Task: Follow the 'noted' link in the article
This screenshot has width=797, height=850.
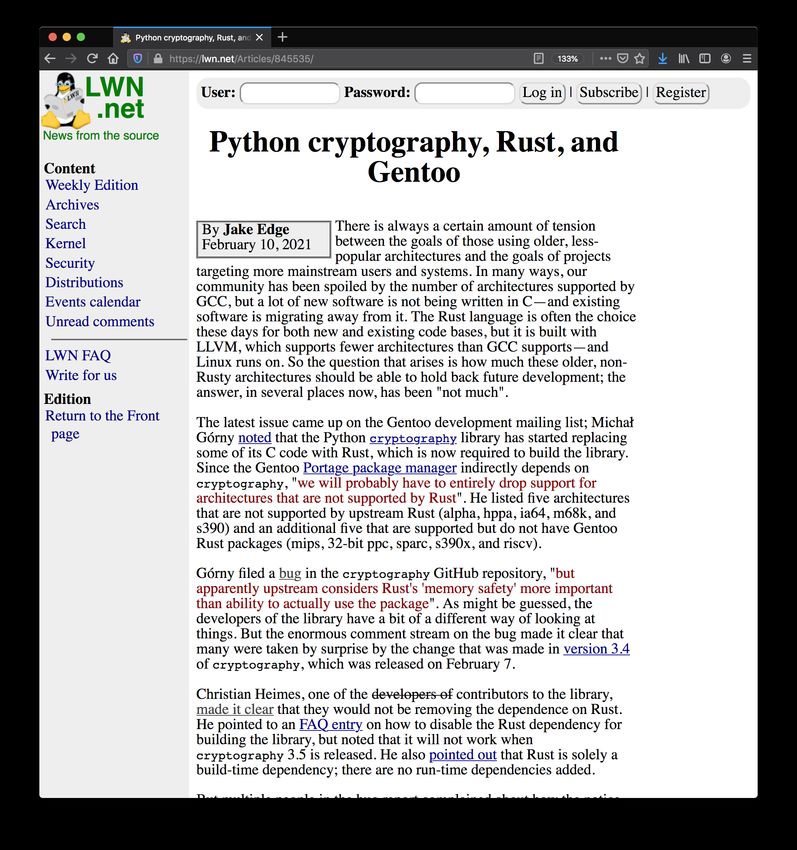Action: click(x=254, y=437)
